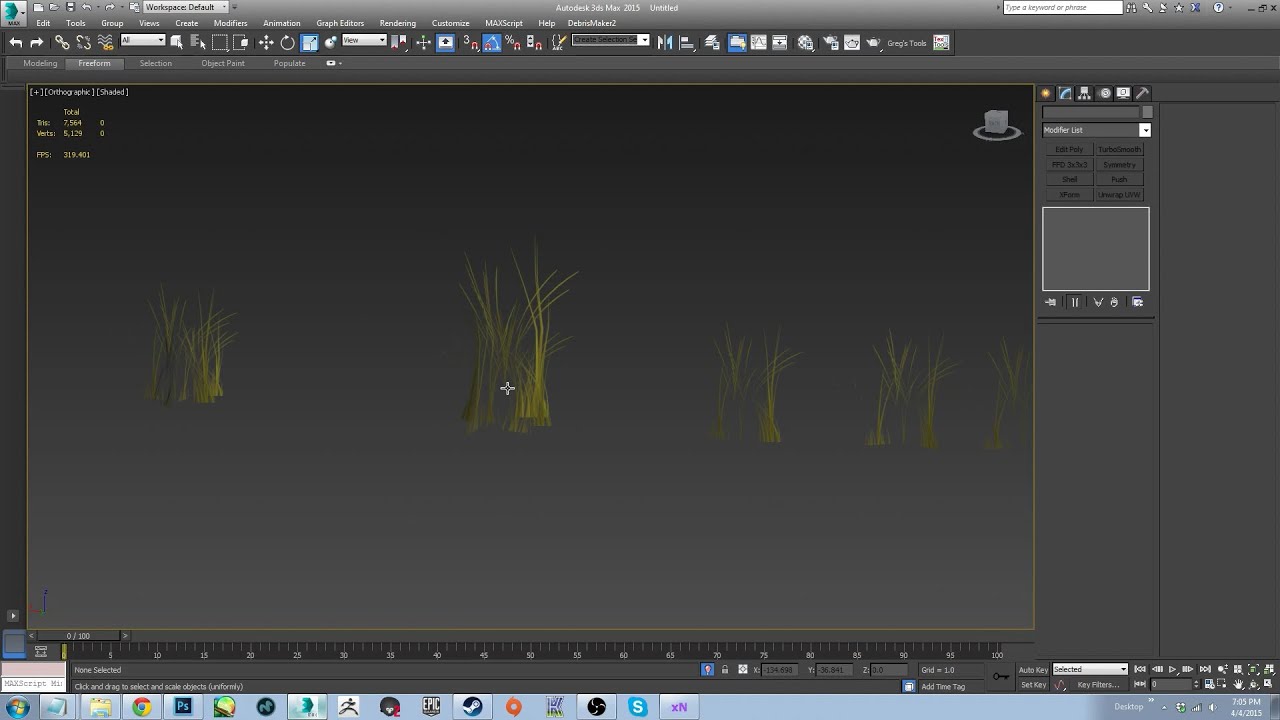The image size is (1280, 720).
Task: Click the time slider at 0 / 100
Action: (78, 636)
